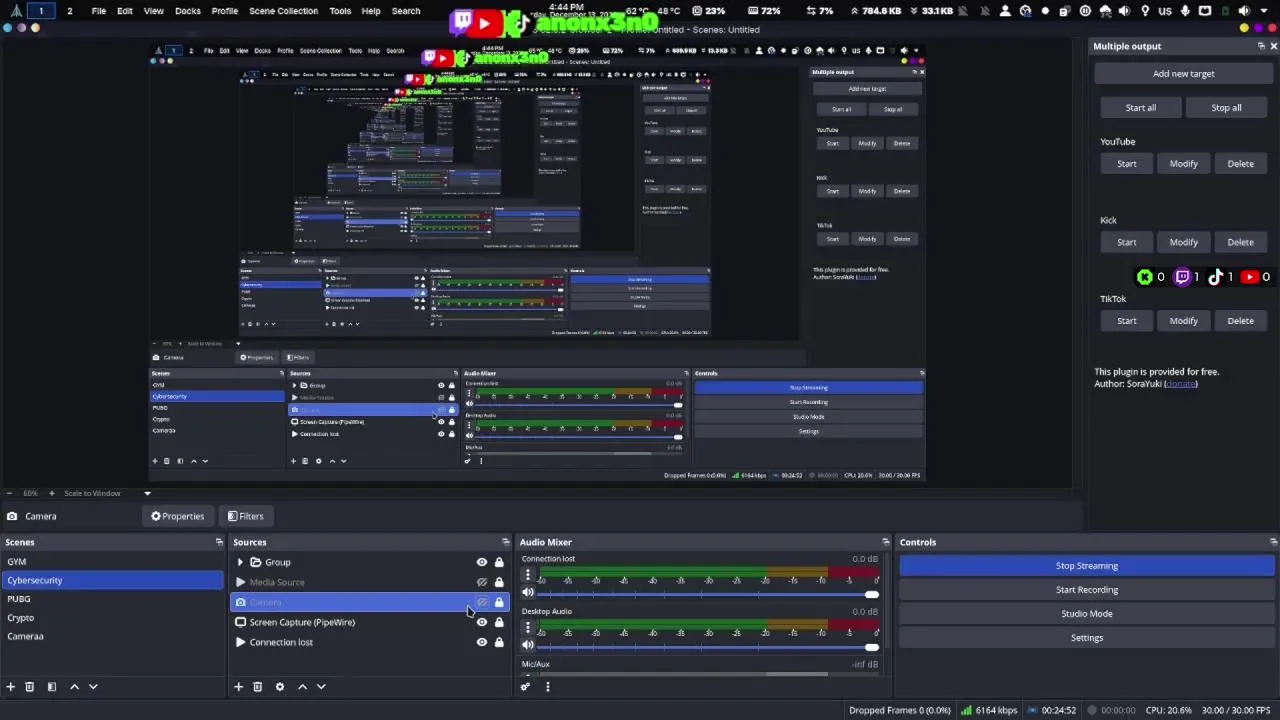Open preview scale dropdown arrow
Screen dimensions: 1280x720
pyautogui.click(x=147, y=493)
